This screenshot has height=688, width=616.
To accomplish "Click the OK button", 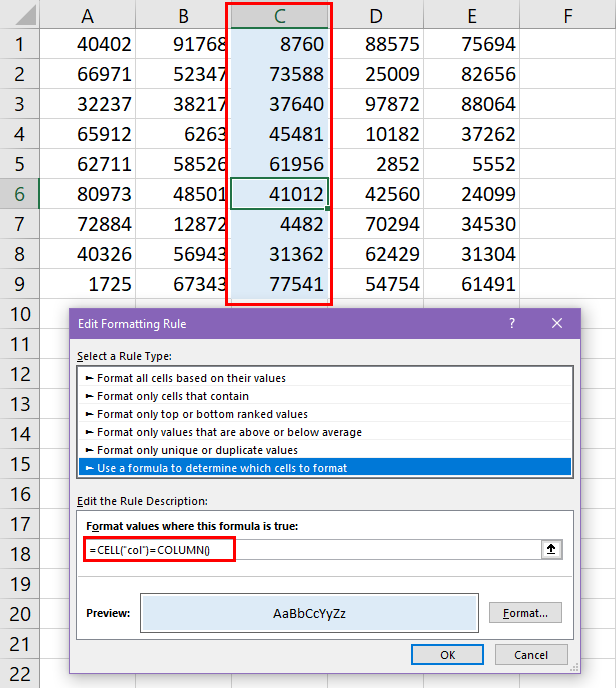I will [447, 655].
